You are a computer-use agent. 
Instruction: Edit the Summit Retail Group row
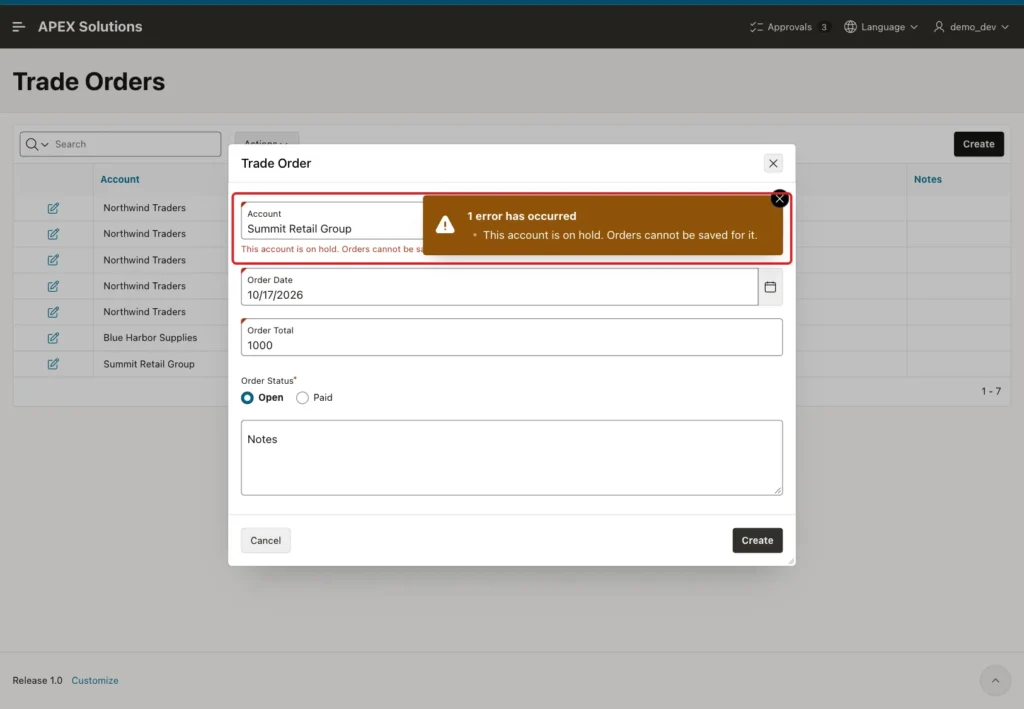point(53,364)
